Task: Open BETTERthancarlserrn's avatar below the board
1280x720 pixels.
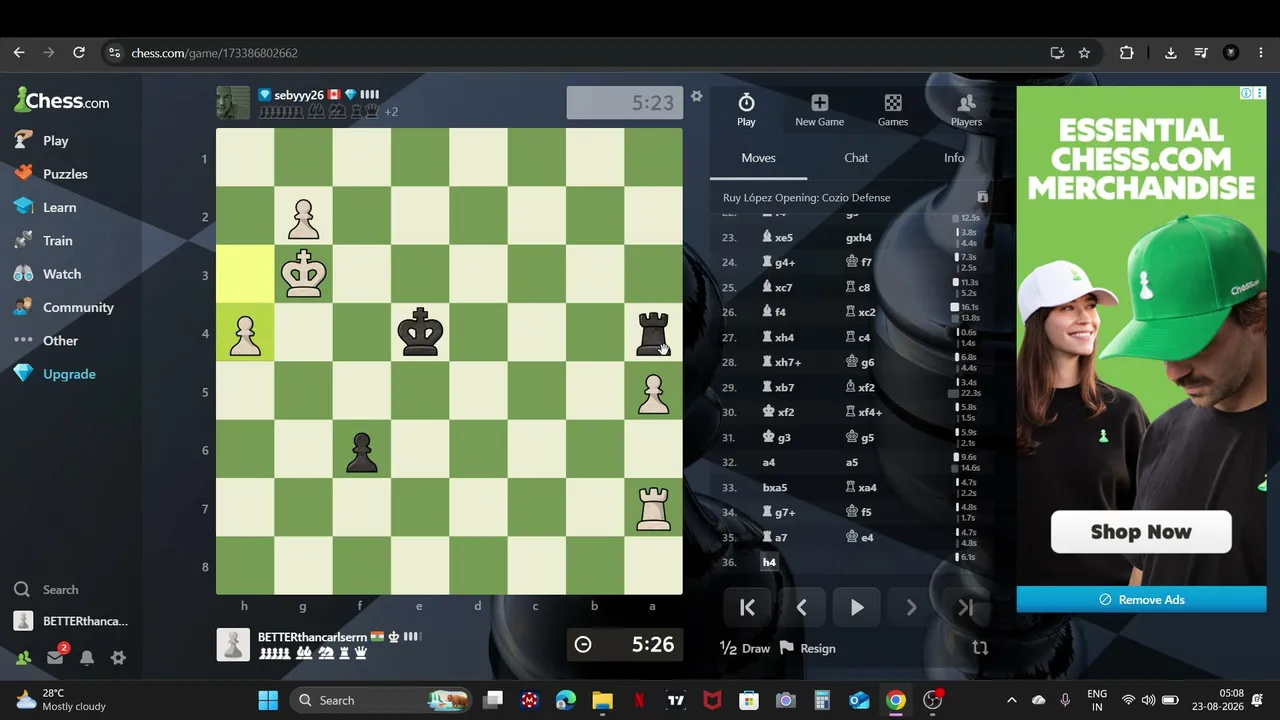Action: (x=233, y=645)
